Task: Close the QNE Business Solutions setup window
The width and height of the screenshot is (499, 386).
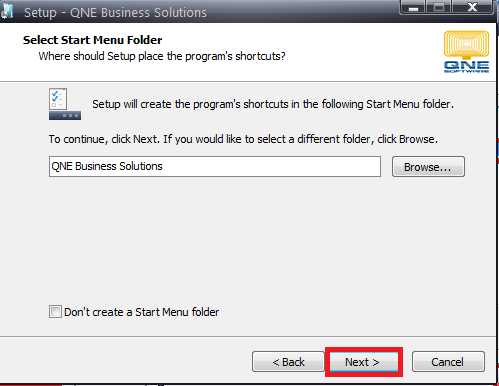Action: [x=472, y=7]
